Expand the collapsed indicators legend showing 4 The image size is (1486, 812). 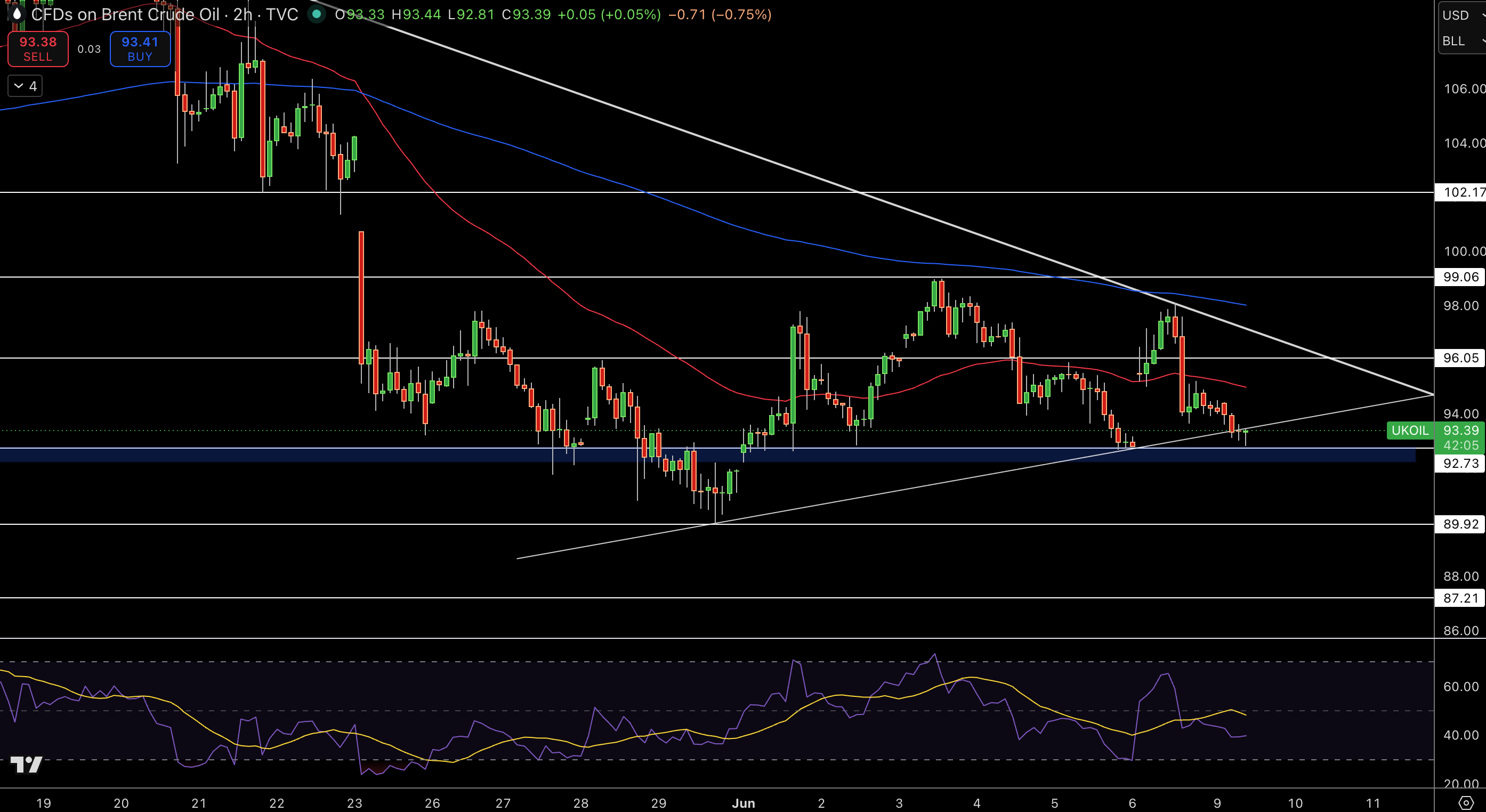(26, 86)
